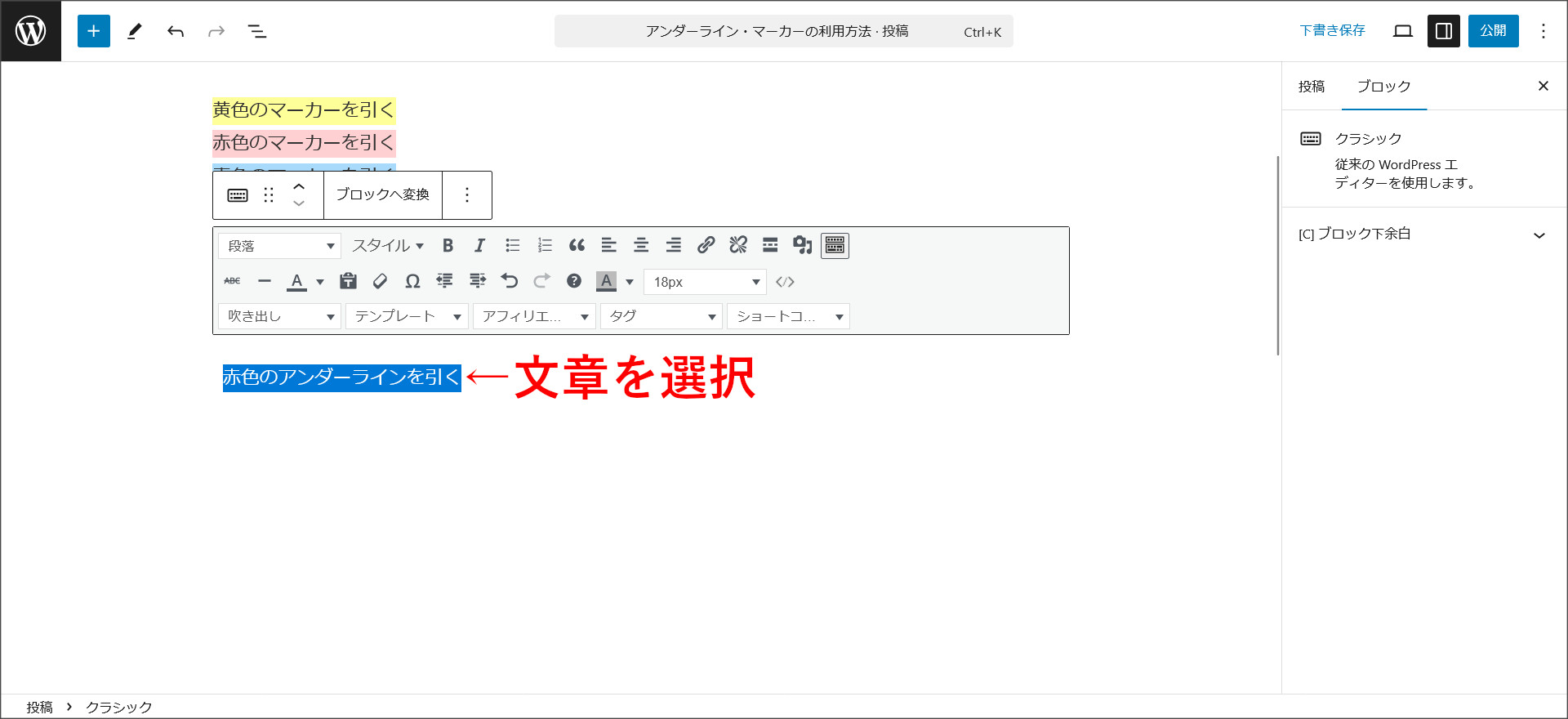The height and width of the screenshot is (719, 1568).
Task: Align text left
Action: point(609,245)
